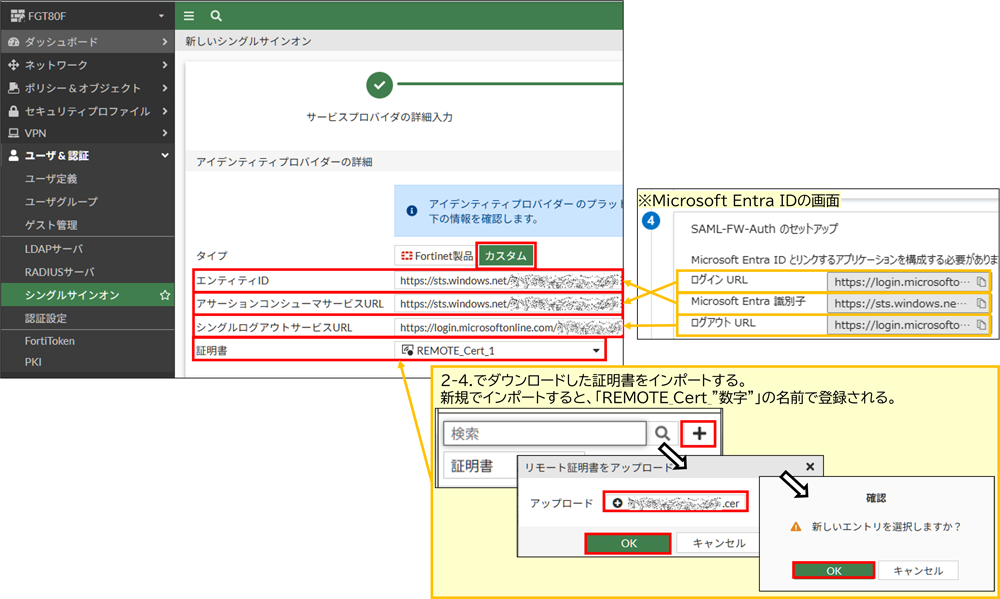
Task: Click OK in the 確認 dialog
Action: tap(834, 571)
